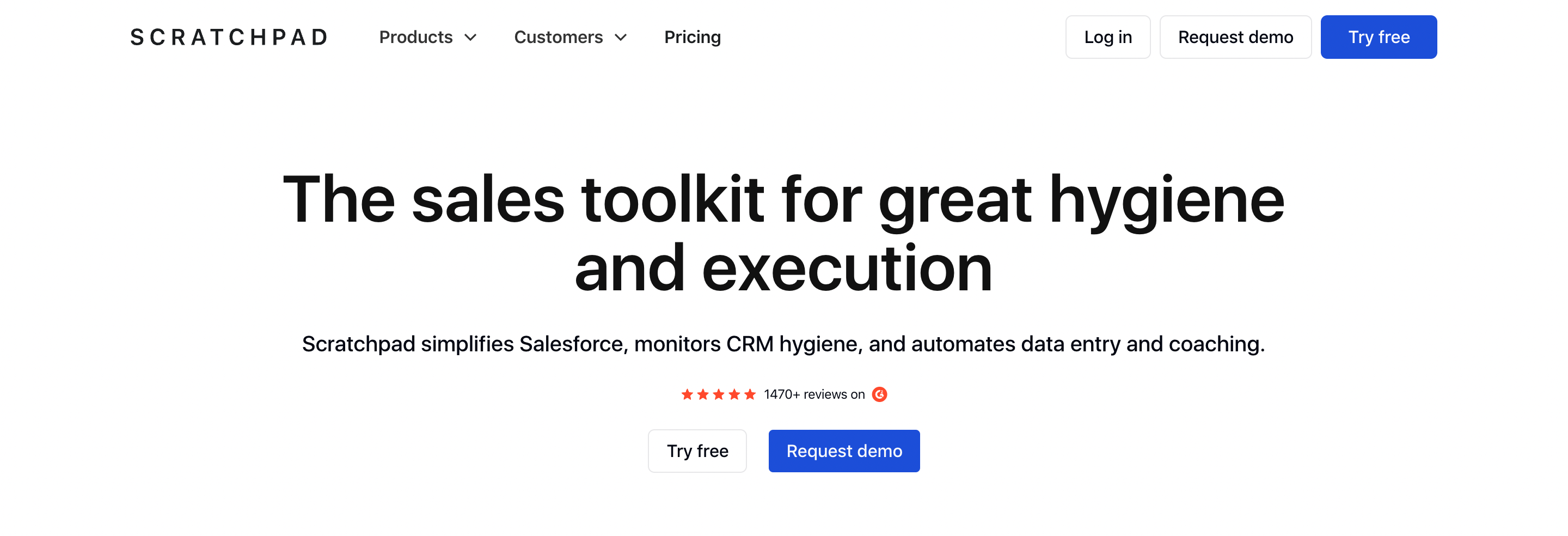1568x536 pixels.
Task: Click the Log in button
Action: click(x=1107, y=36)
